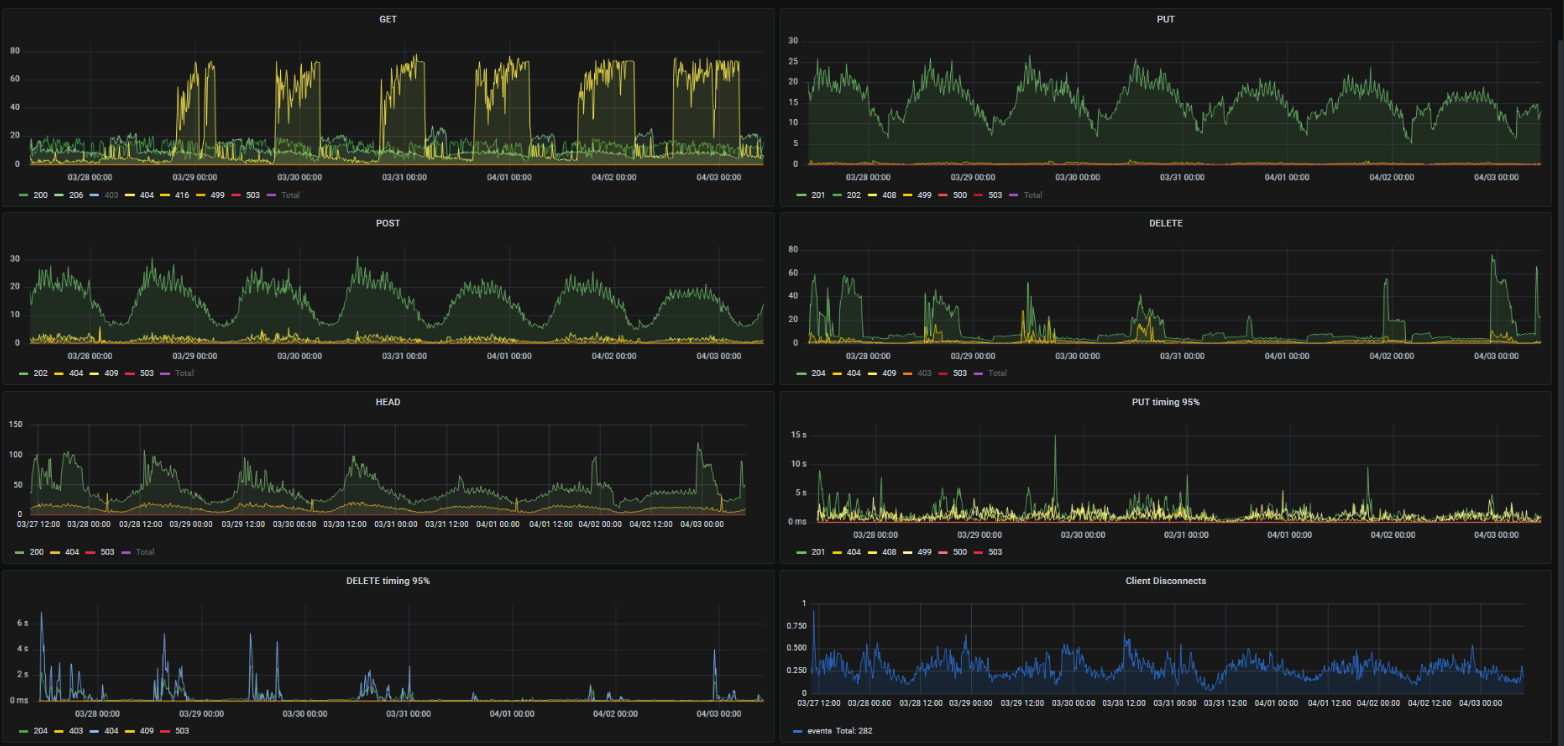
Task: Click the color line beside 200 in GET legend
Action: click(24, 195)
